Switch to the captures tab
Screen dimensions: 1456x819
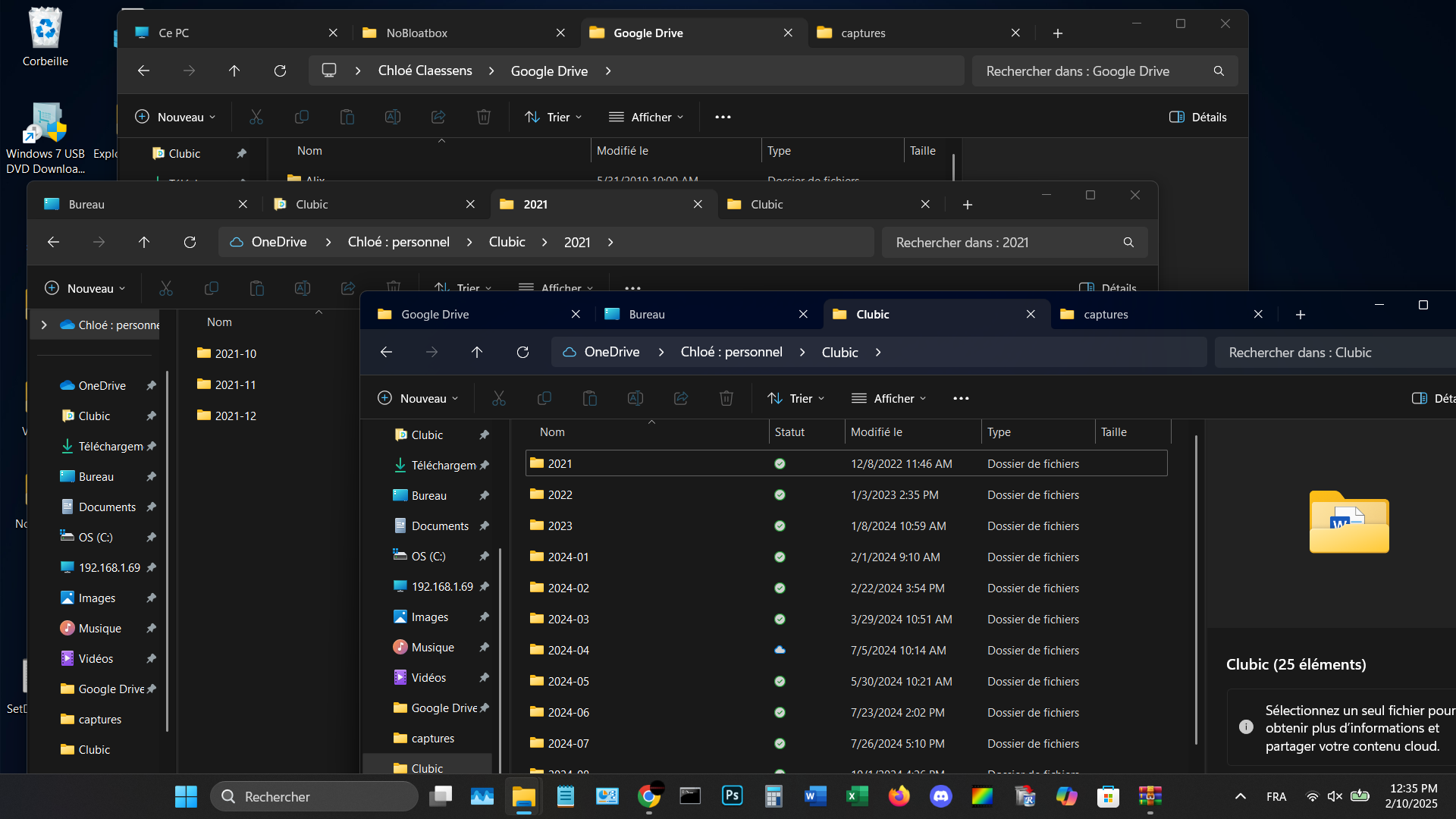pos(1107,314)
